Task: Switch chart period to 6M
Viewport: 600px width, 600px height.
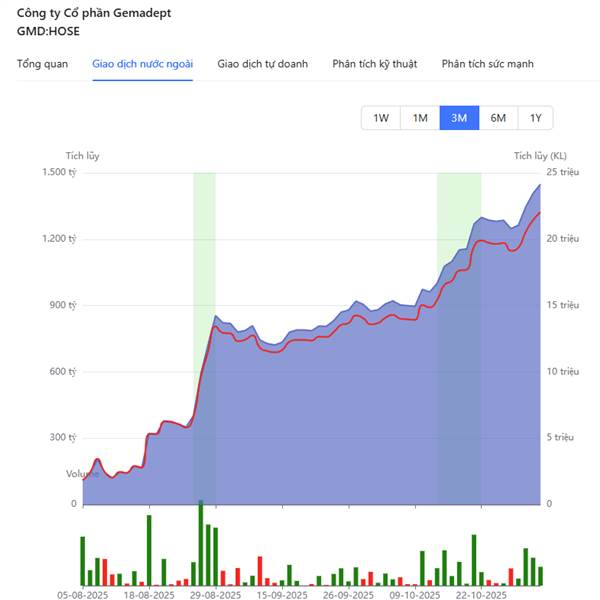Action: 498,118
